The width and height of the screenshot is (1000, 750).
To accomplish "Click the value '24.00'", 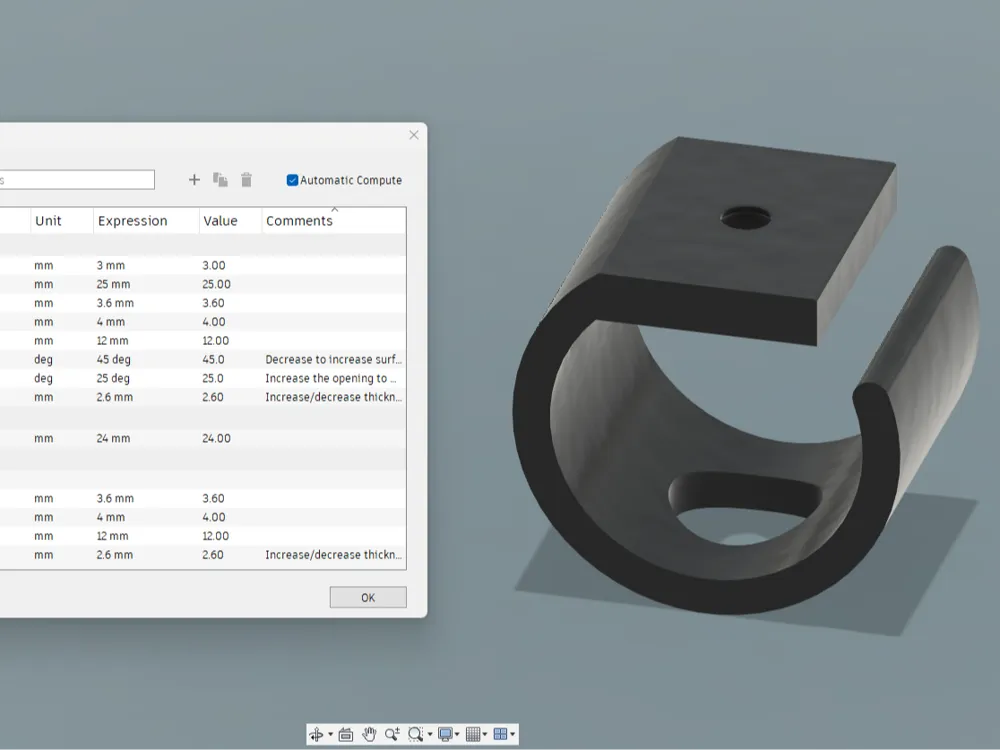I will 216,439.
